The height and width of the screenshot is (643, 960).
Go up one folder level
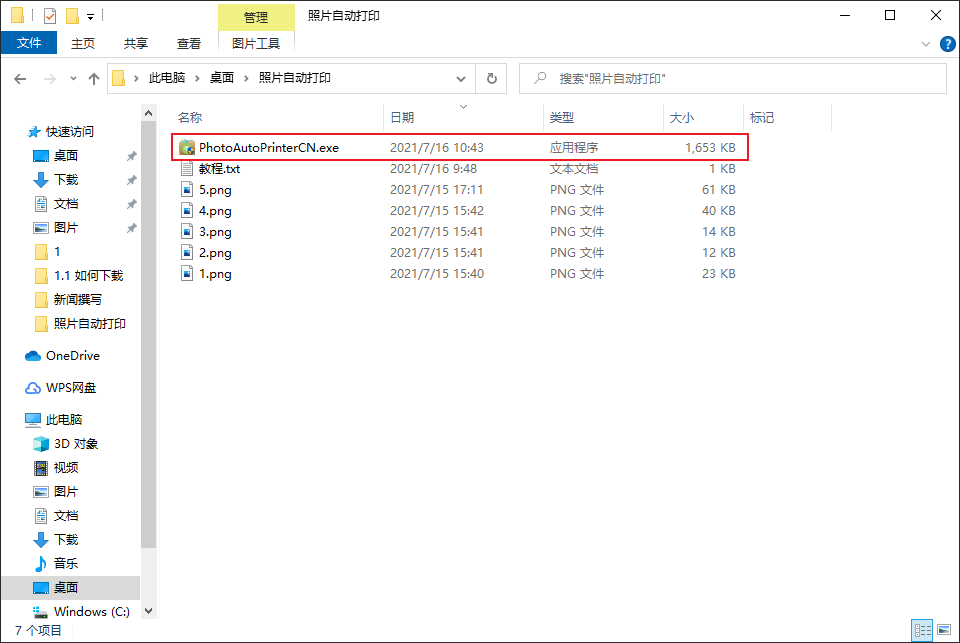(x=94, y=78)
